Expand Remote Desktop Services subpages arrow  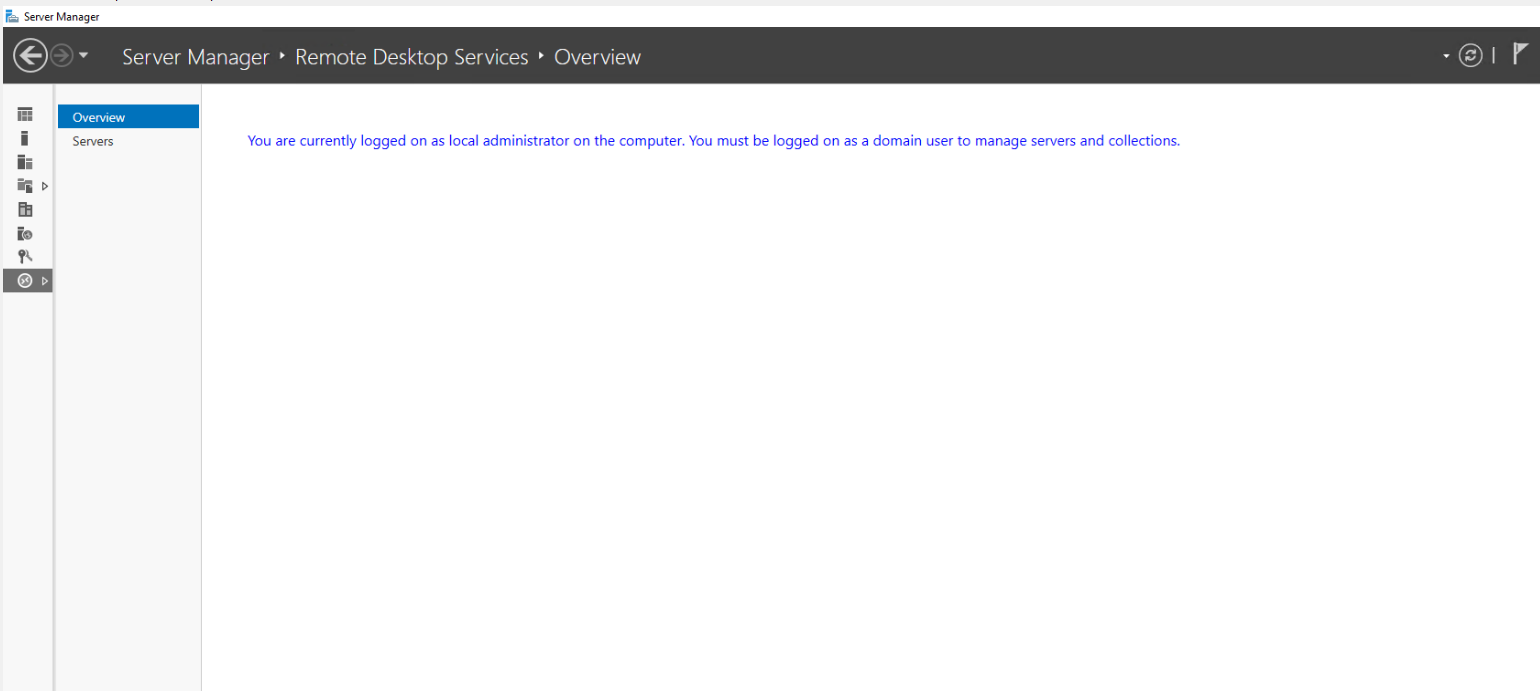(43, 280)
